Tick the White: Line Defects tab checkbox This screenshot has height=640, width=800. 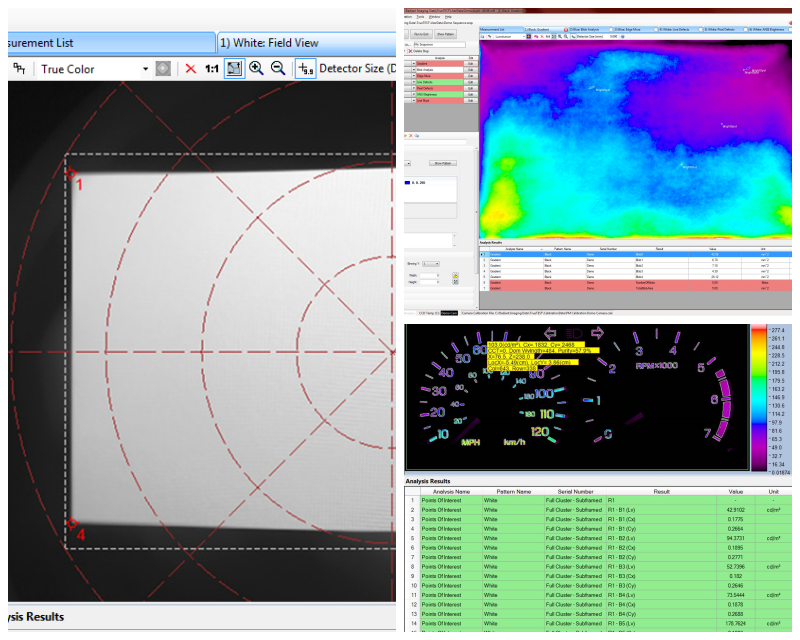coord(701,30)
